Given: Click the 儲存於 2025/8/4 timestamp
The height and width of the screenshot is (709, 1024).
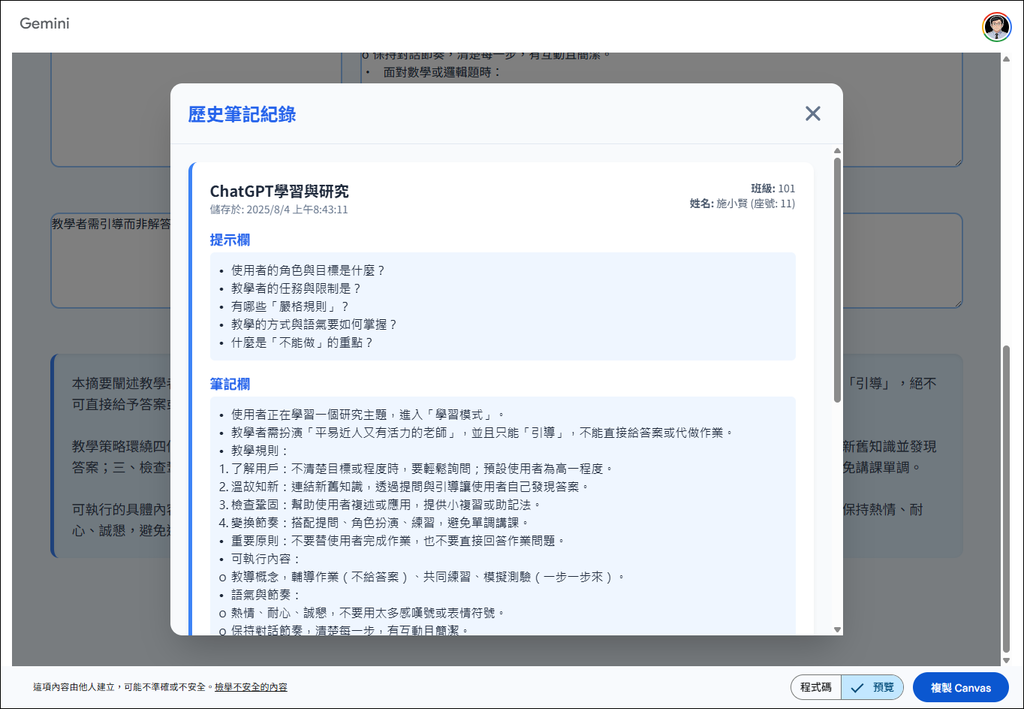Looking at the screenshot, I should click(279, 210).
